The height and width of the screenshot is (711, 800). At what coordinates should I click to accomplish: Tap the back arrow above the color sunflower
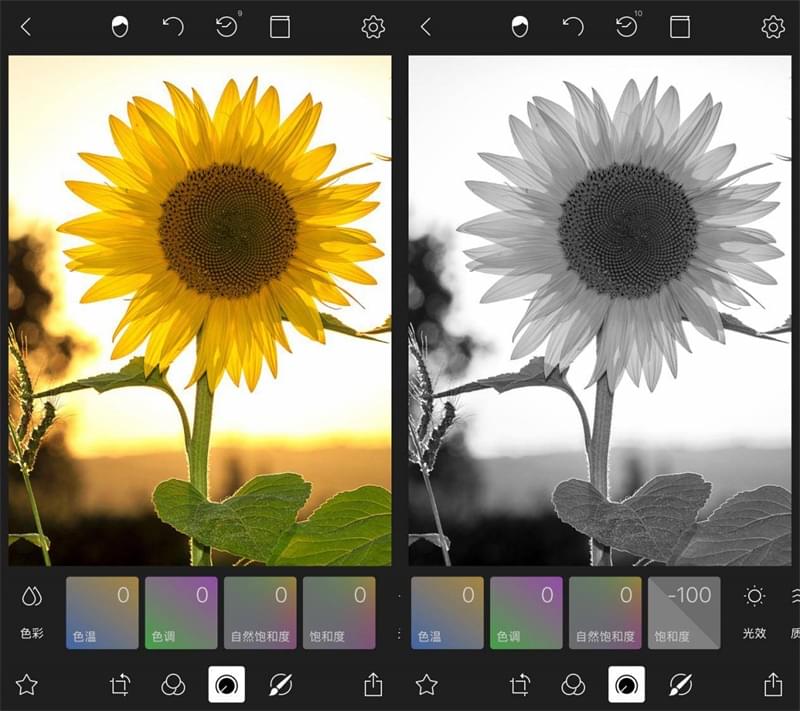[26, 27]
